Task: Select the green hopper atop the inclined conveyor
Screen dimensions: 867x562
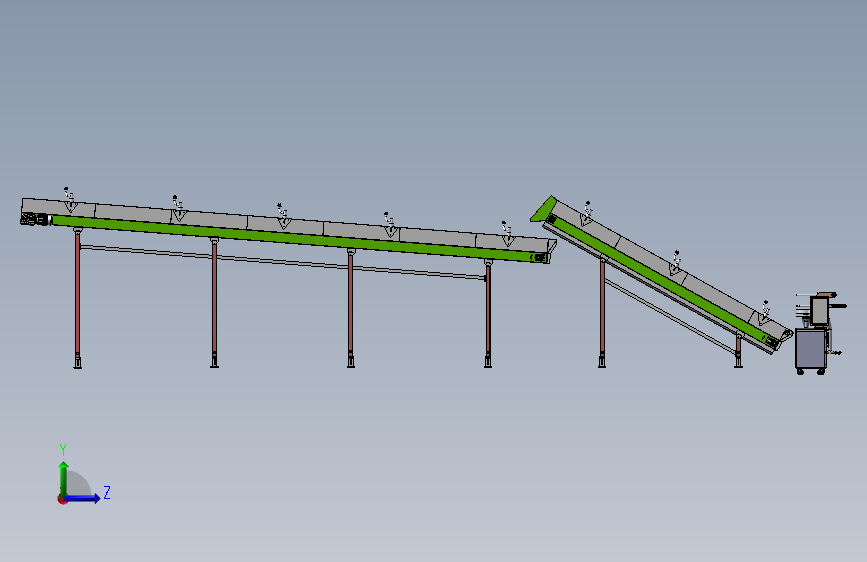Action: [x=545, y=209]
